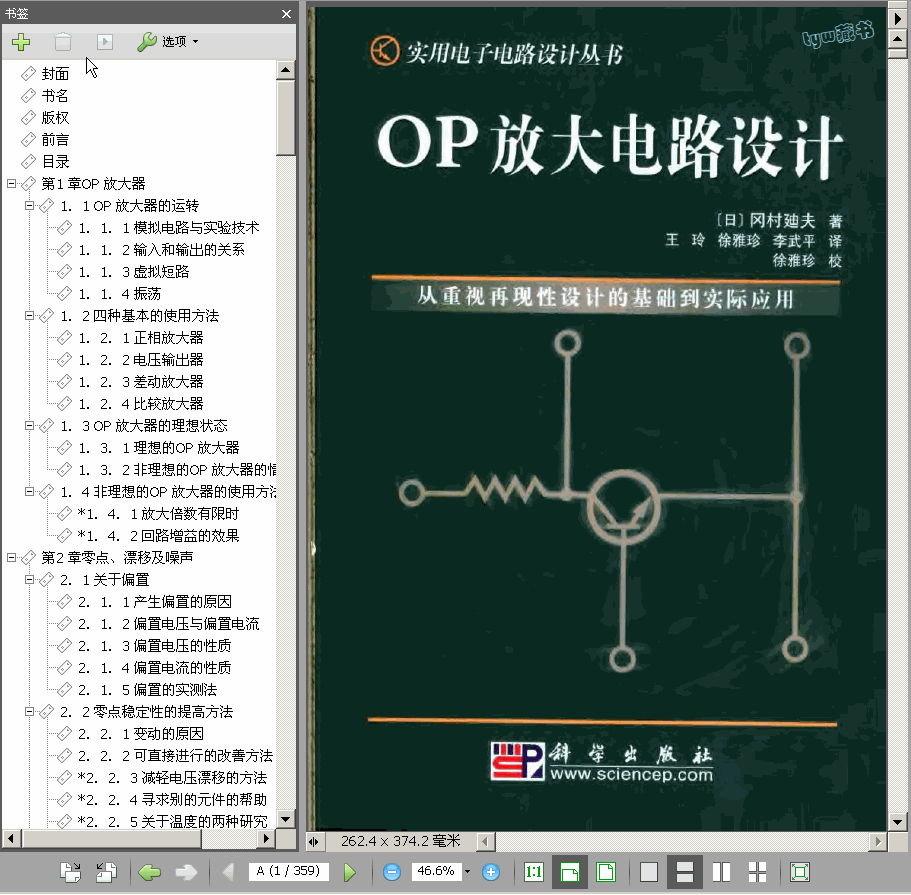Select bookmark 1.2.3 差动放大器
Image resolution: width=911 pixels, height=895 pixels.
[141, 382]
